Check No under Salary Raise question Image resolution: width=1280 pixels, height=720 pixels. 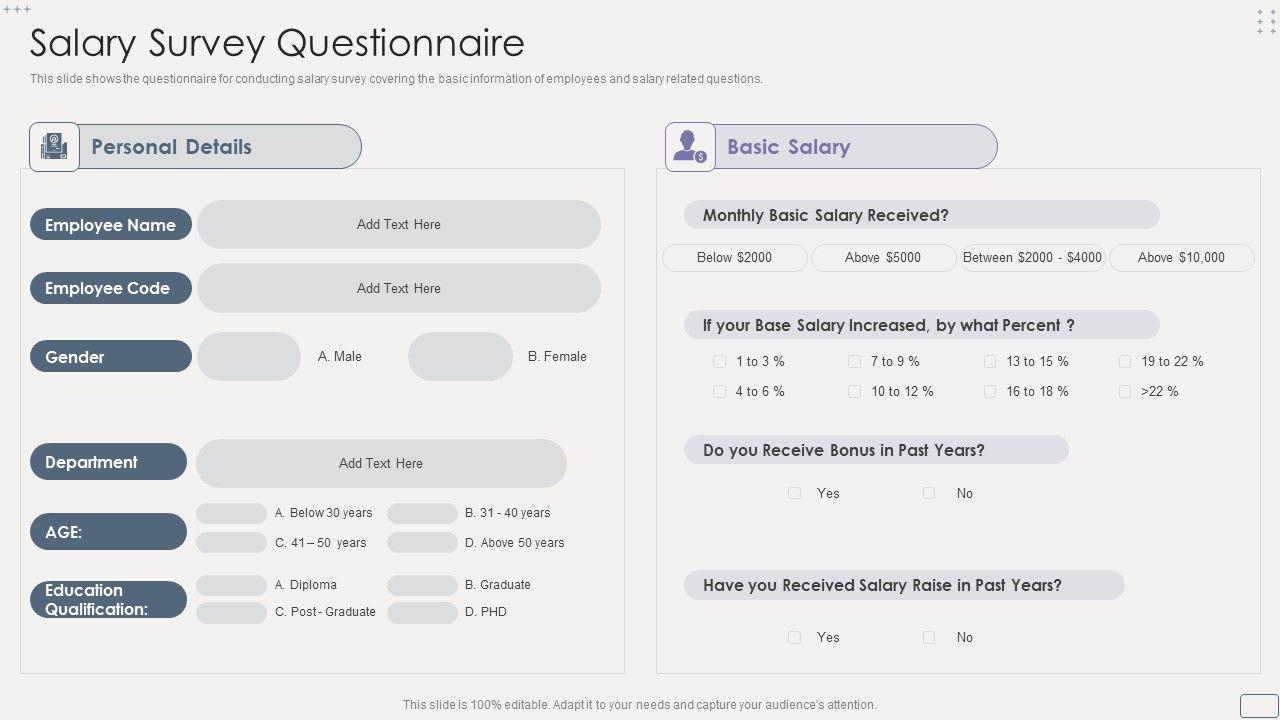pyautogui.click(x=929, y=637)
